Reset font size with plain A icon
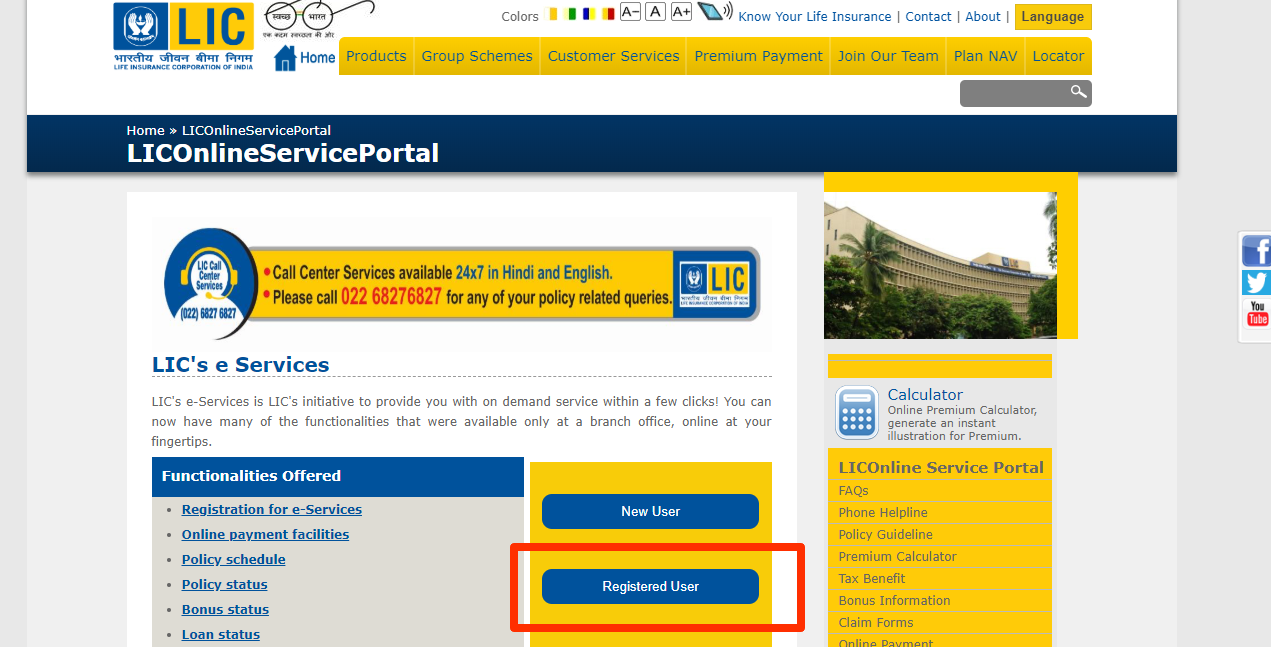Screen dimensions: 1271x647 (x=655, y=12)
